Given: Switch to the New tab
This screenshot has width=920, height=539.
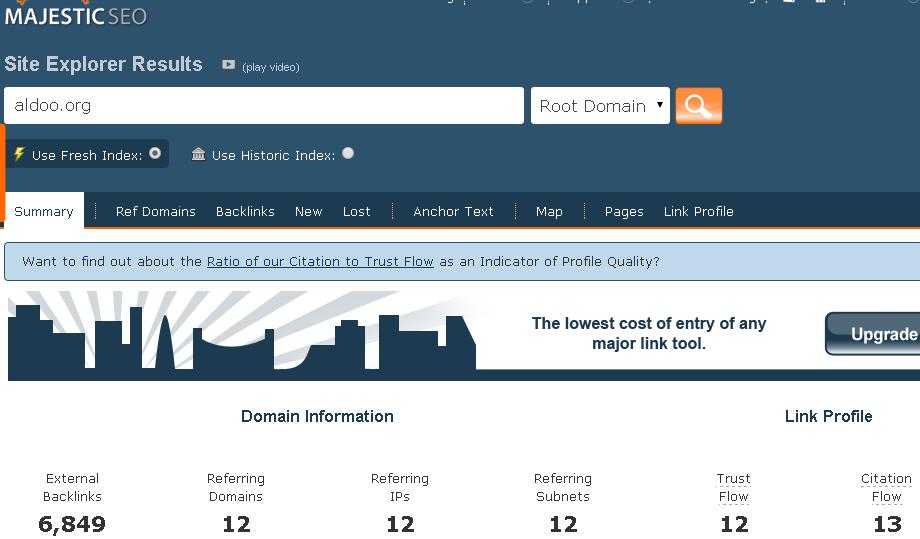Looking at the screenshot, I should [309, 211].
